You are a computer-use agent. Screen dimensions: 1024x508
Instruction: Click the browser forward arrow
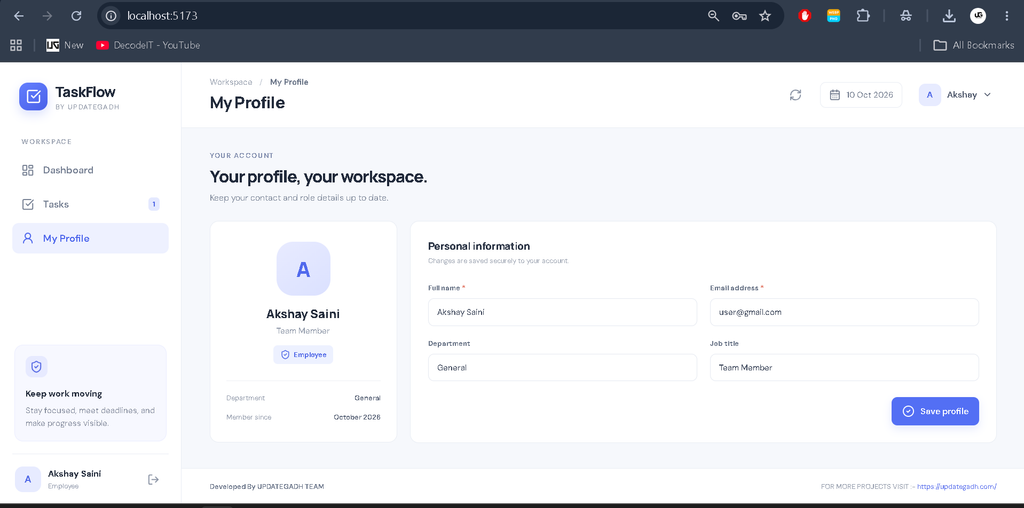pyautogui.click(x=47, y=16)
